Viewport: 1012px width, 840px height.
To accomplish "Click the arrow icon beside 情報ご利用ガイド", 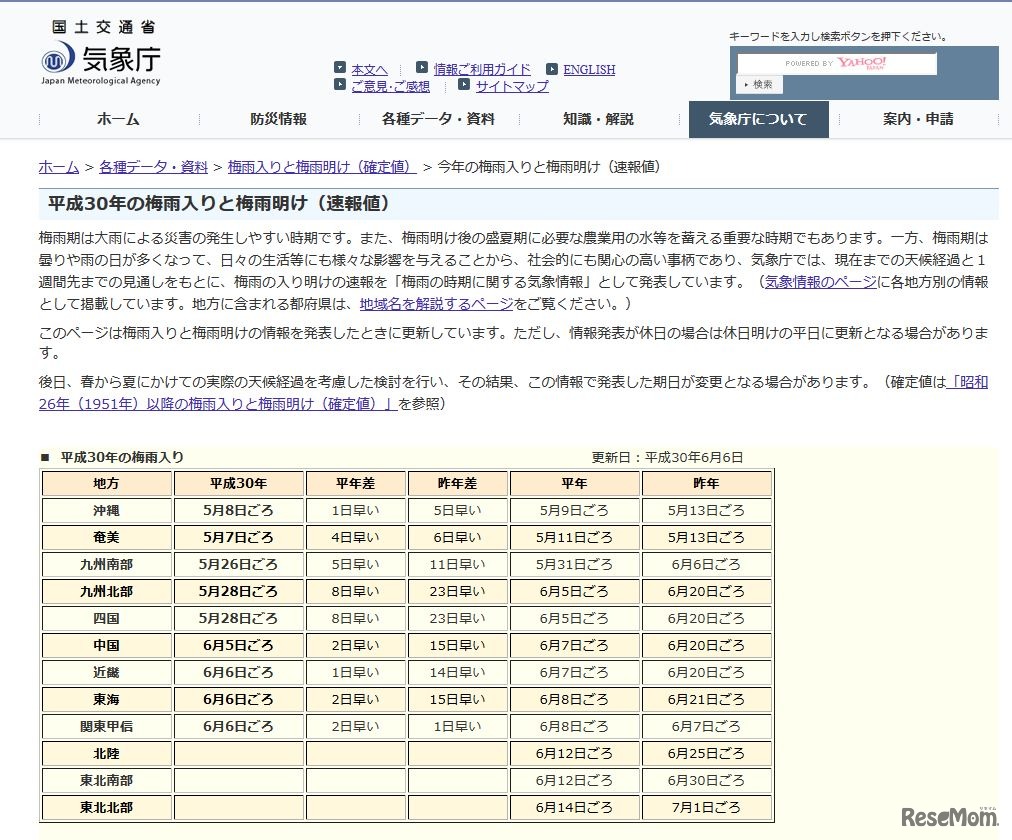I will pyautogui.click(x=422, y=67).
